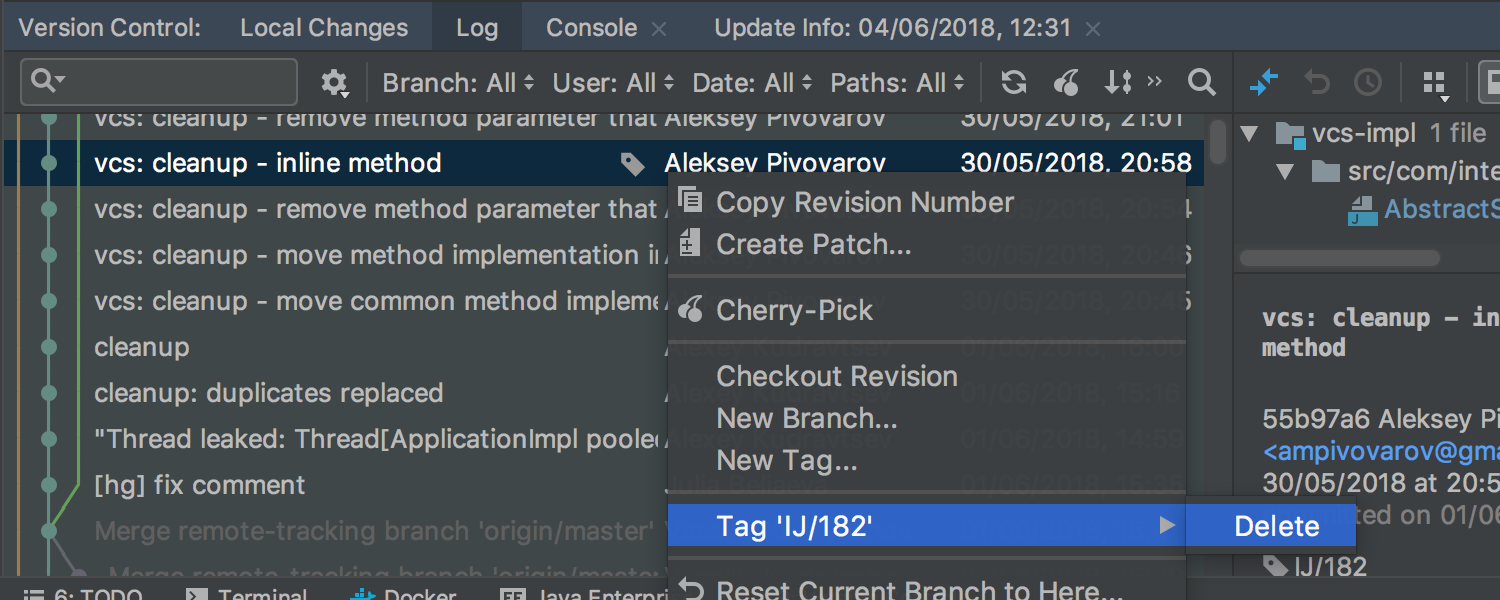Click the IntelliSort arrows icon
The height and width of the screenshot is (600, 1500).
1118,82
